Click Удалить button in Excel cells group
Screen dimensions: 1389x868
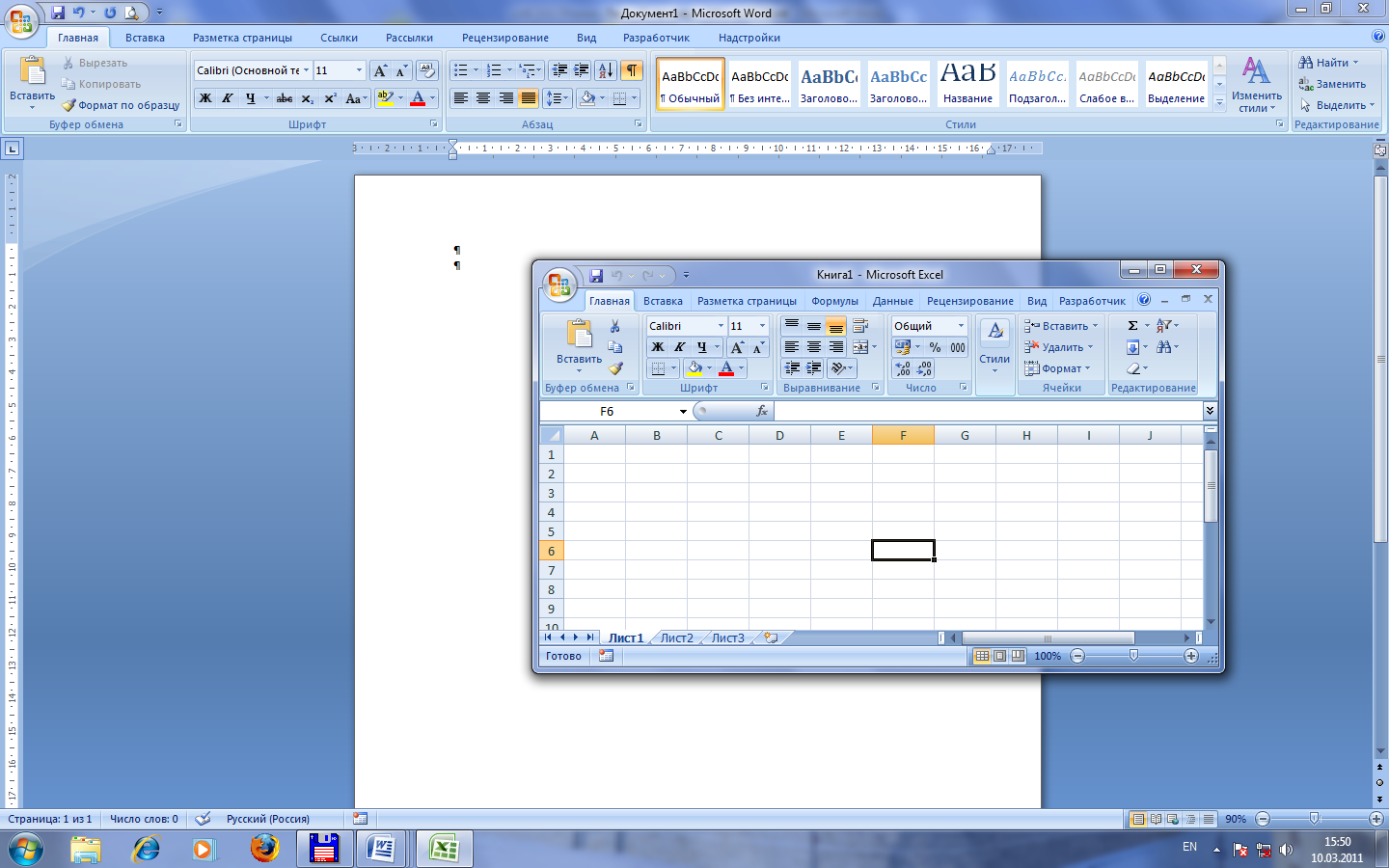pos(1058,347)
